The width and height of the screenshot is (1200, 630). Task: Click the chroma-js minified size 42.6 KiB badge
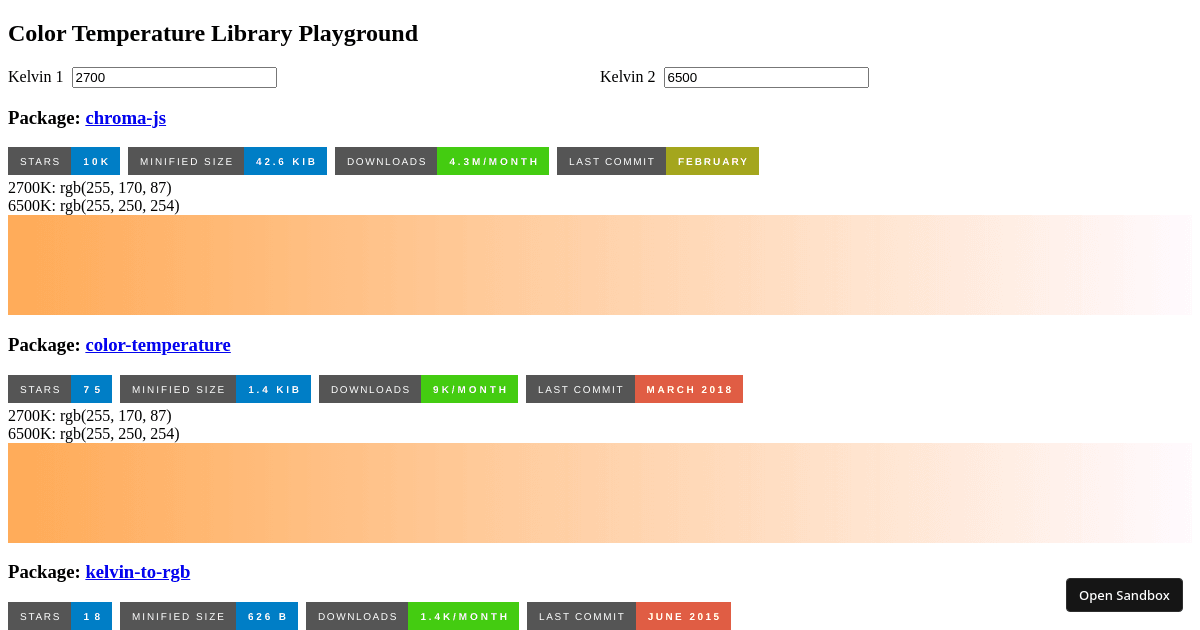(x=228, y=161)
